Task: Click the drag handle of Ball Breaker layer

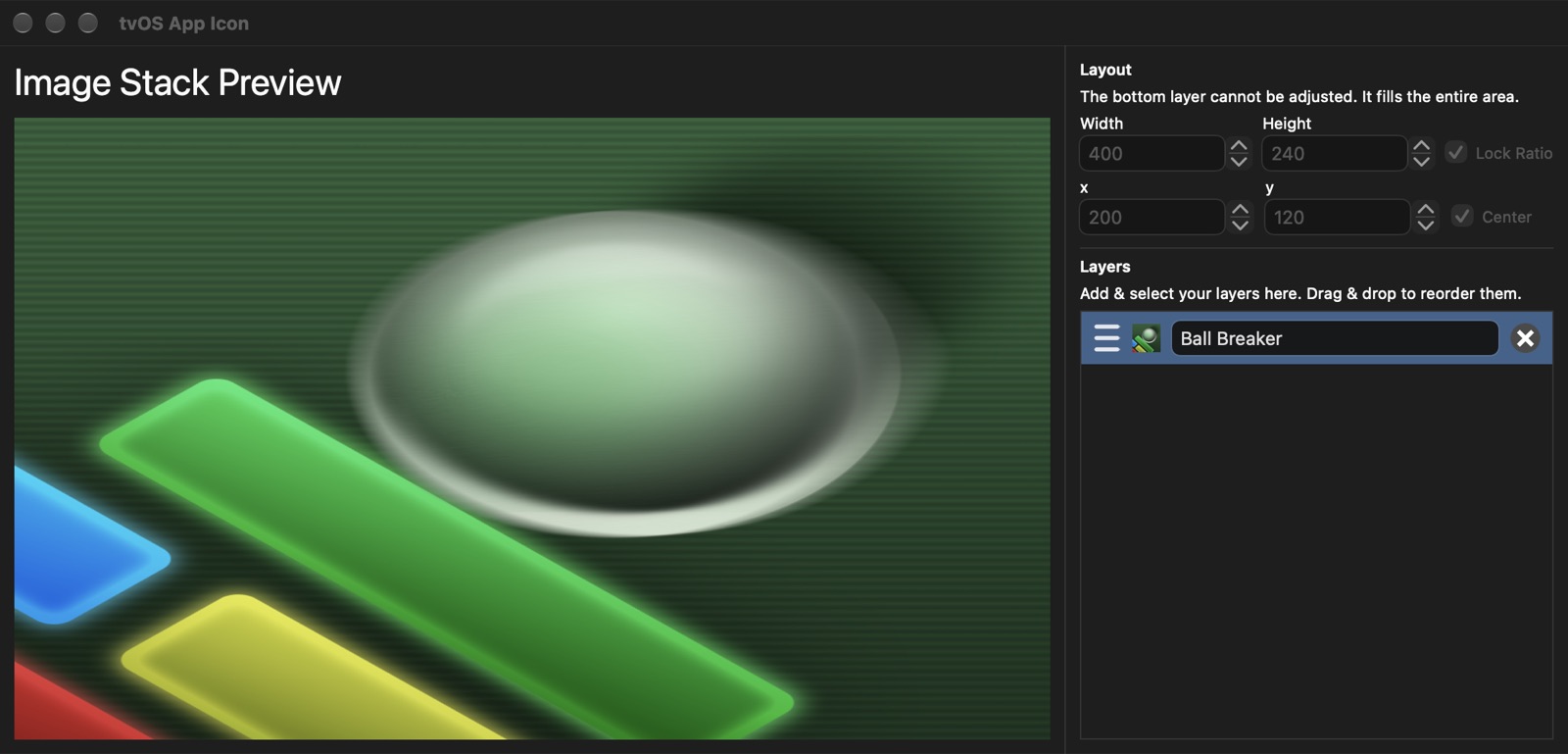Action: coord(1106,338)
